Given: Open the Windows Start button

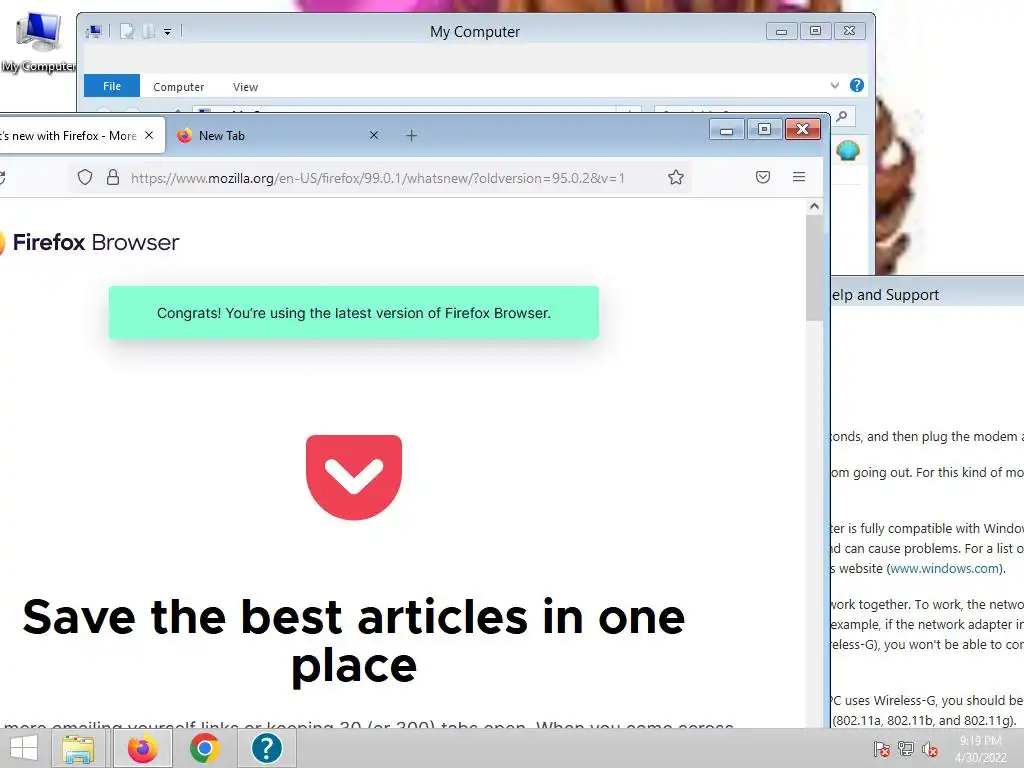Looking at the screenshot, I should click(x=24, y=748).
